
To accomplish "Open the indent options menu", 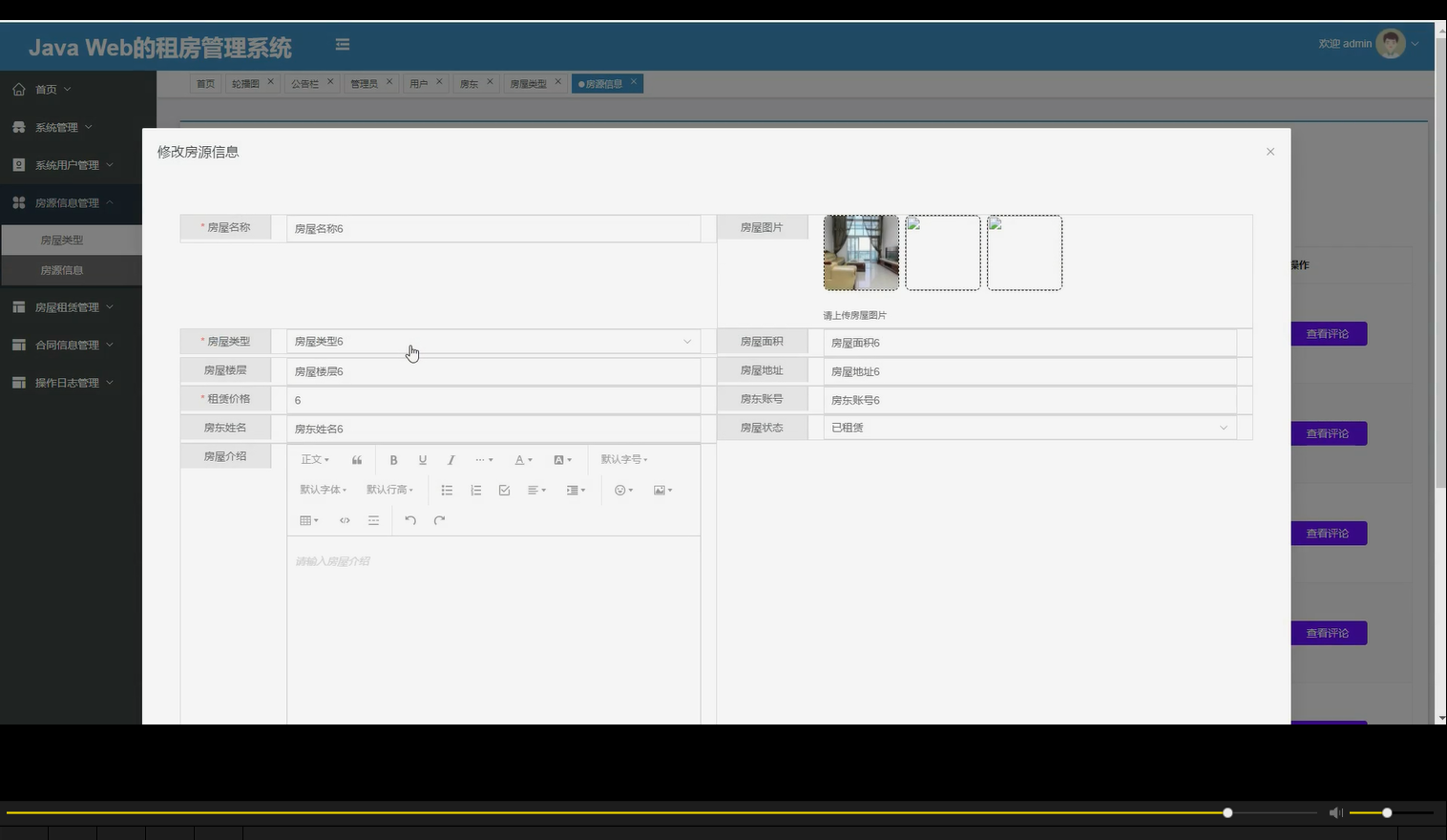I will (576, 491).
